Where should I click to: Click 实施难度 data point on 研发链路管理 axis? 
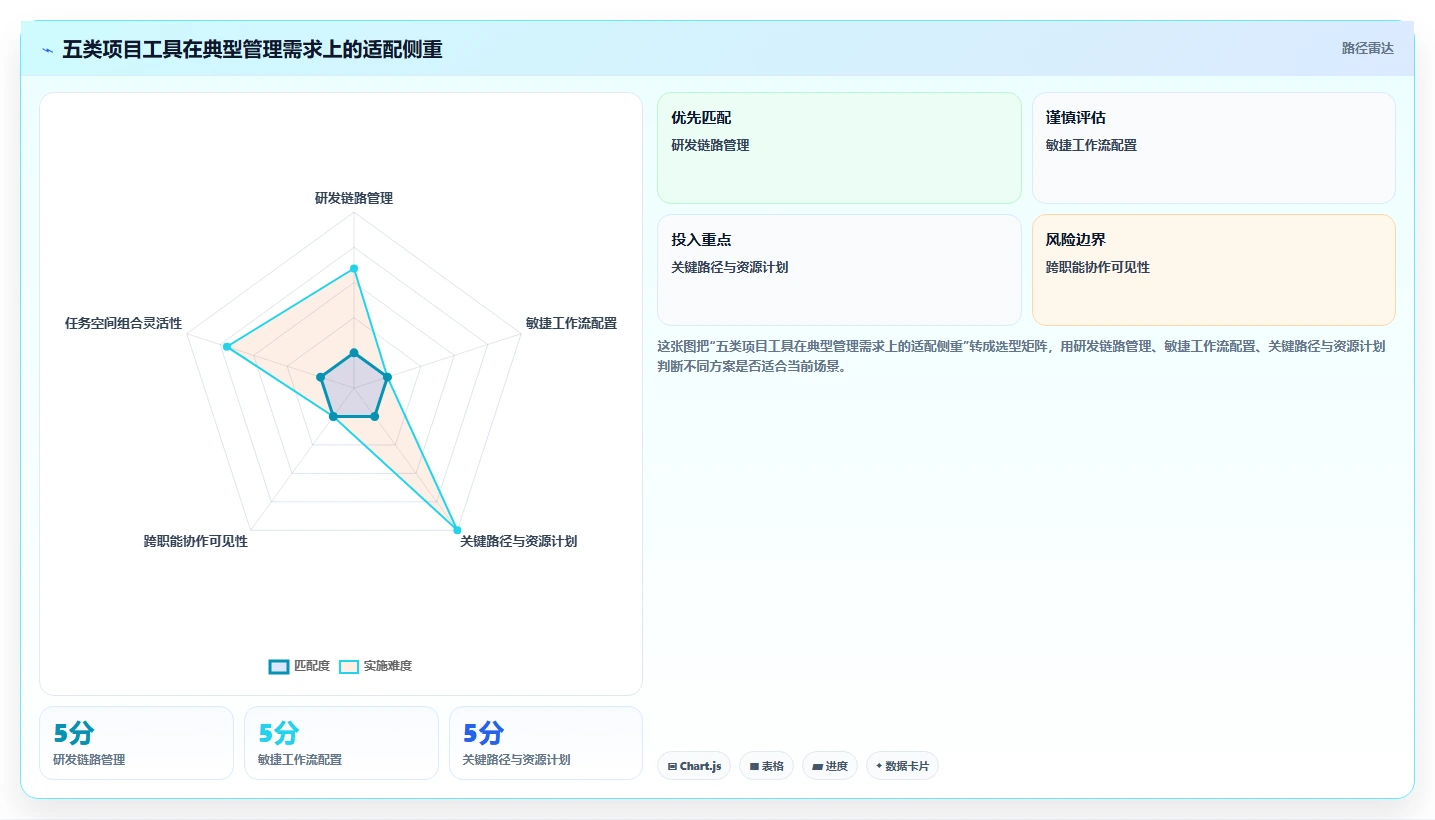click(354, 269)
